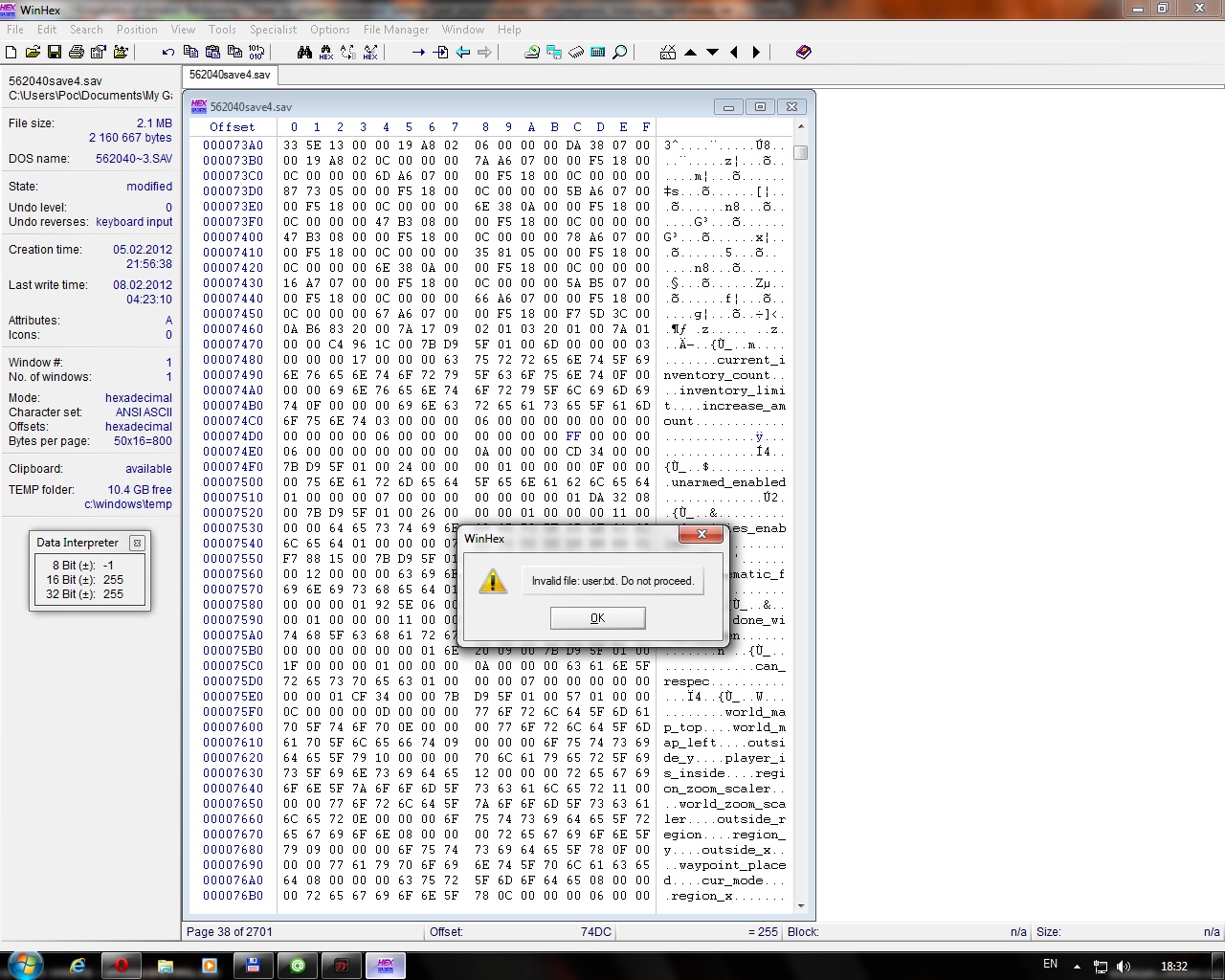Click the Paste clipboard toolbar icon
Image resolution: width=1225 pixels, height=980 pixels.
point(212,53)
